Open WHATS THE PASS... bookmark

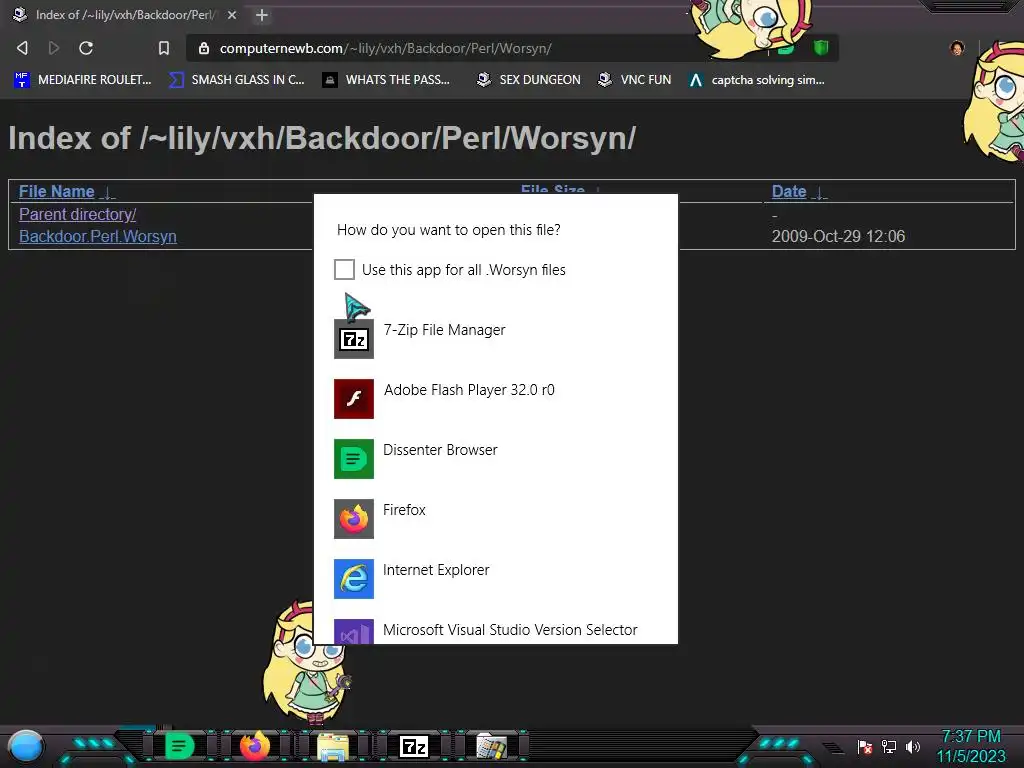pos(387,80)
